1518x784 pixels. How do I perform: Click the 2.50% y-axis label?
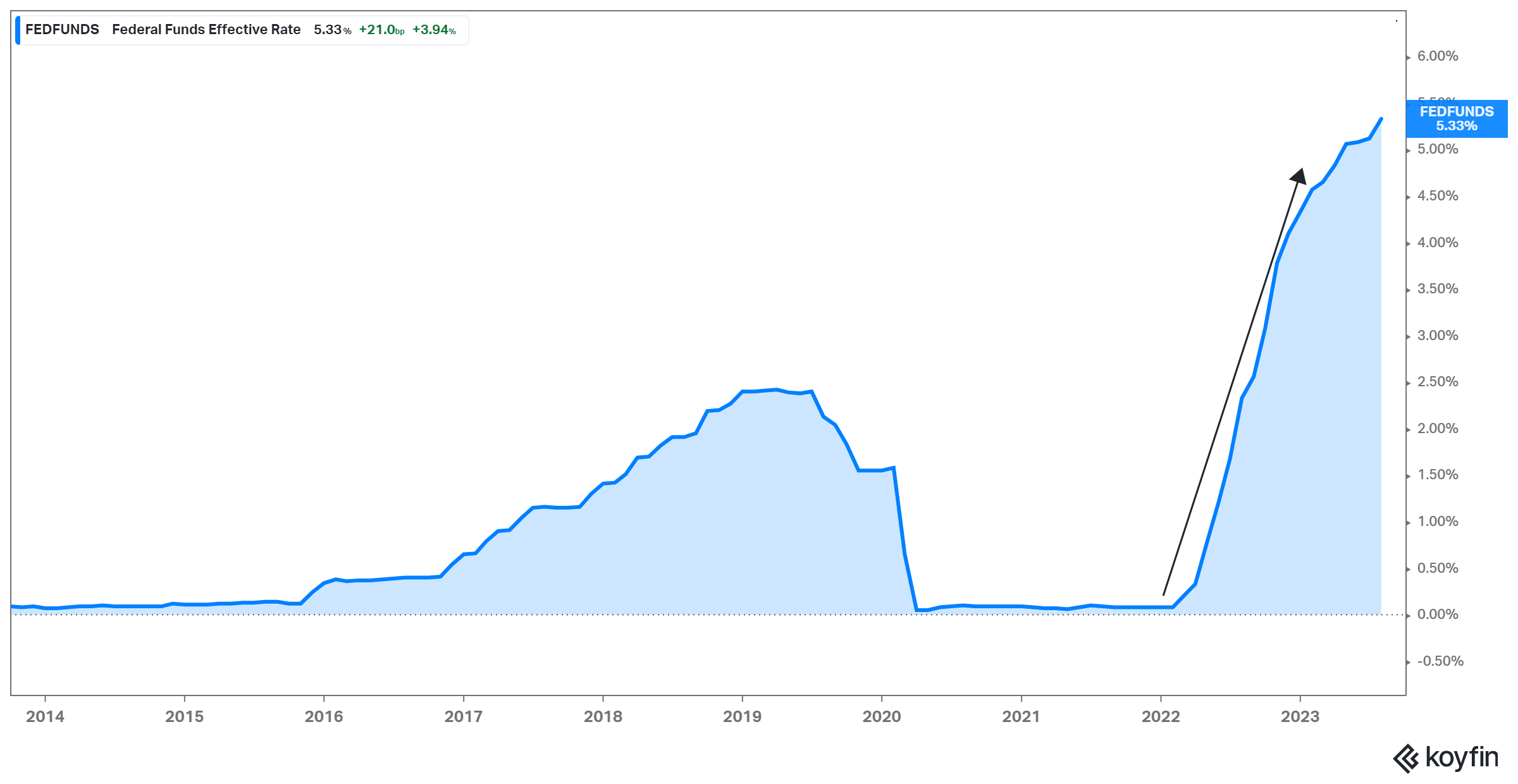coord(1437,382)
